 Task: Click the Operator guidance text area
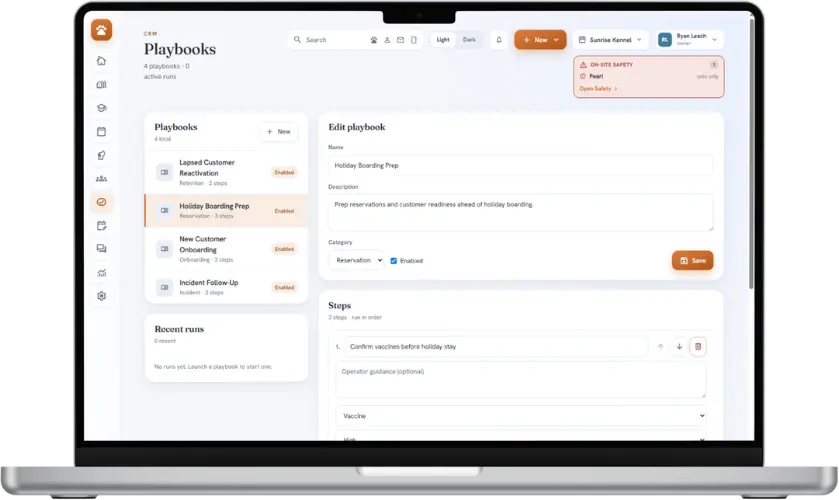[521, 380]
